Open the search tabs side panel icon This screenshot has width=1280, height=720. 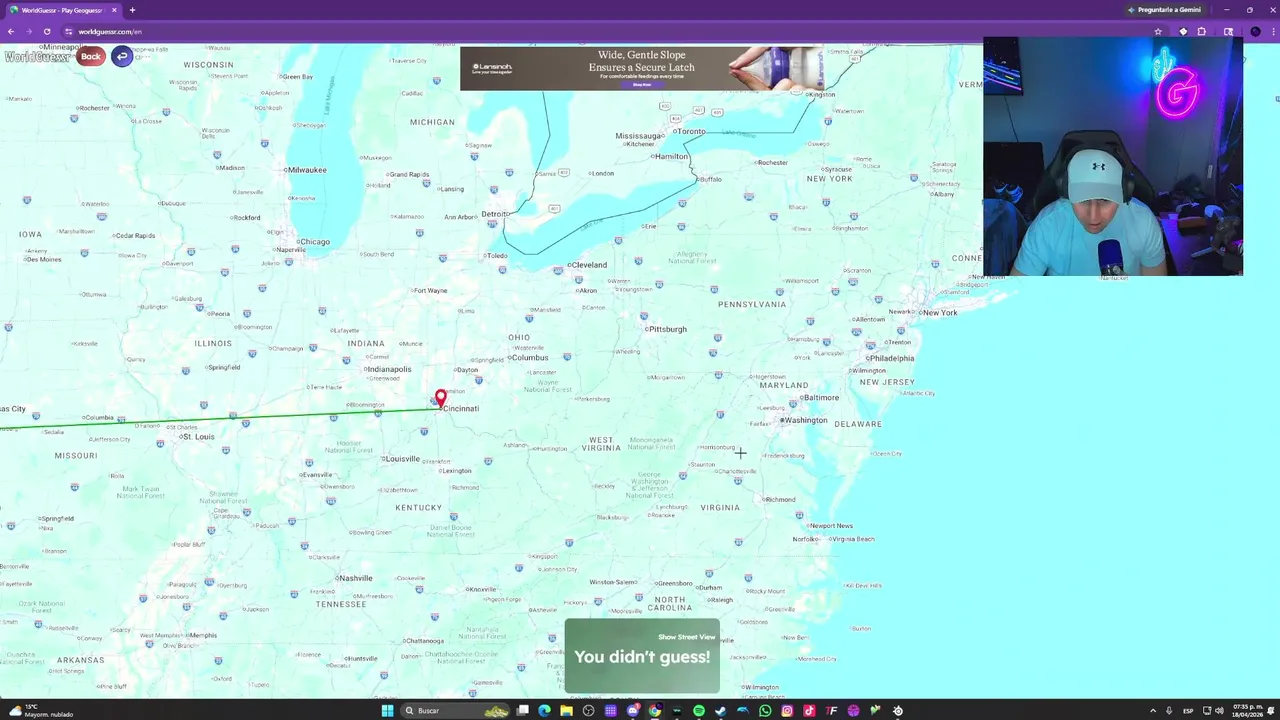point(1228,31)
